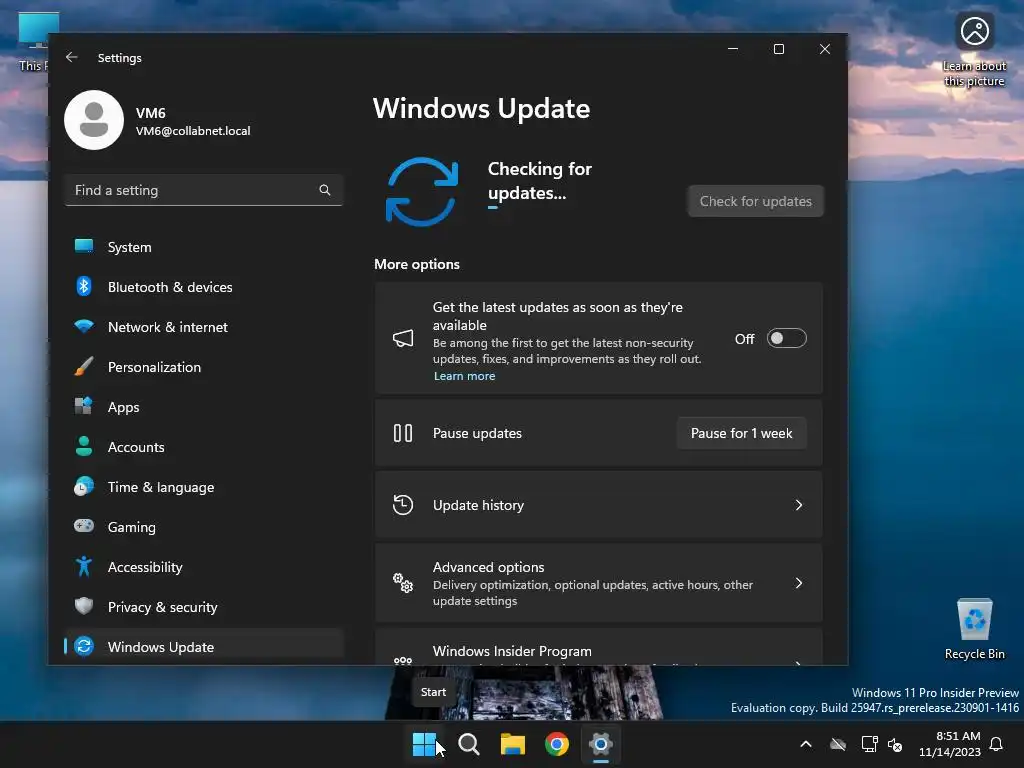Screen dimensions: 1024x768
Task: Click the Network wifi icon in sidebar
Action: [84, 326]
